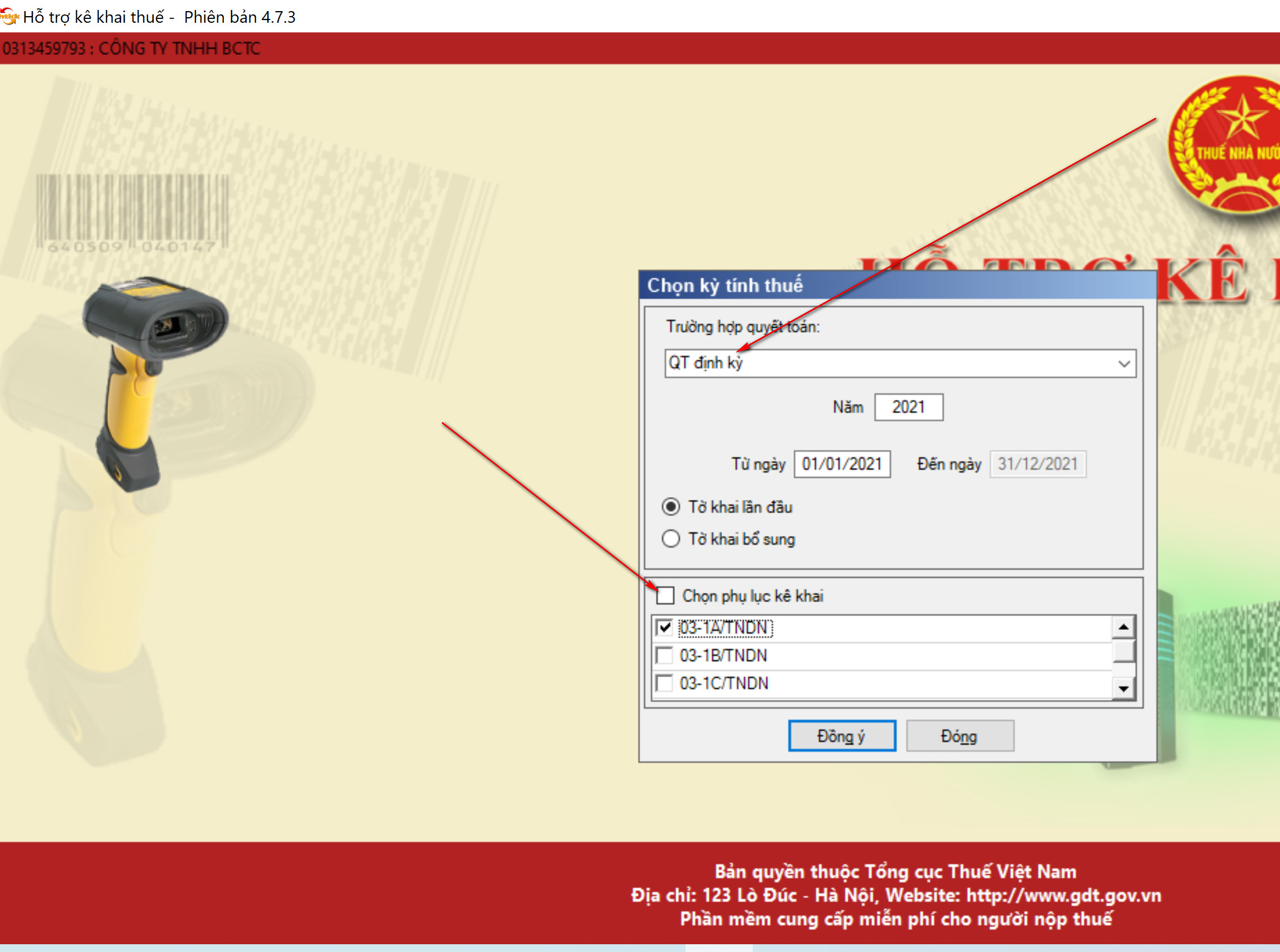
Task: Select Tờ khai lần đầu radio button
Action: [671, 507]
